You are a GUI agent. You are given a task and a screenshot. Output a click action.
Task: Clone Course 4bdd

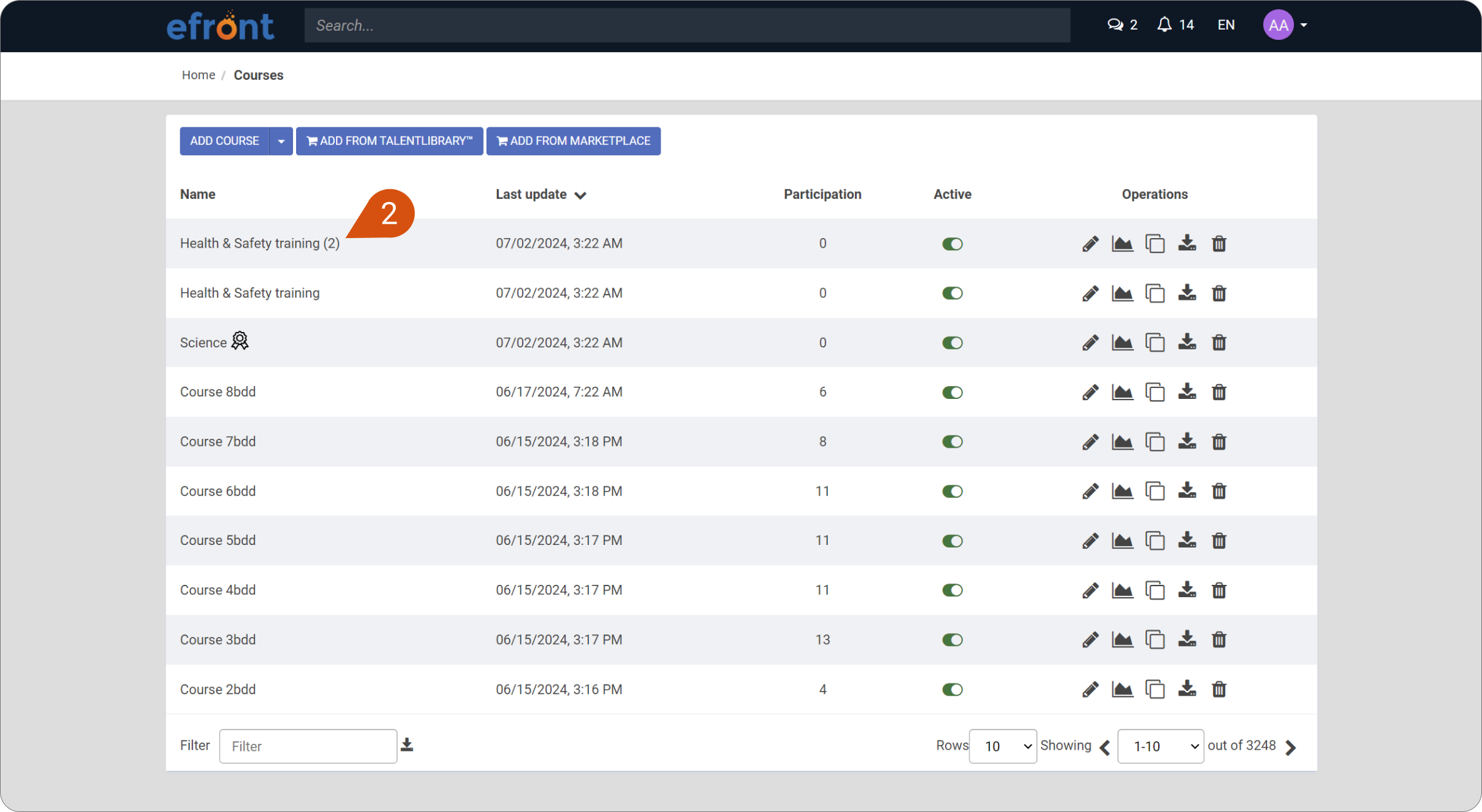1155,591
